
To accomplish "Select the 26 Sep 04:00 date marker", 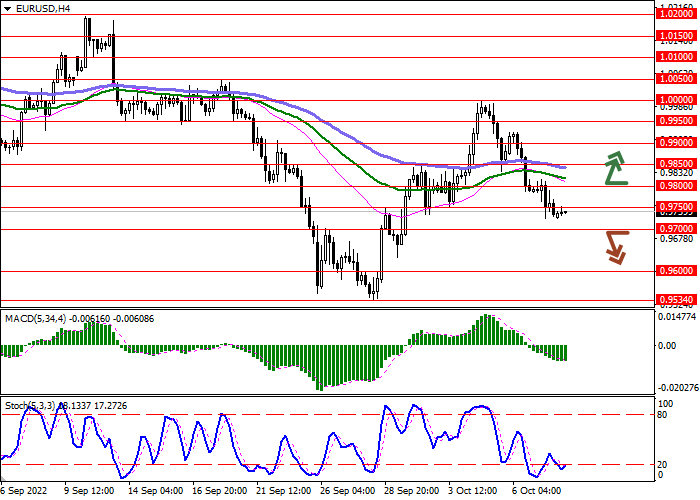I will pyautogui.click(x=346, y=492).
